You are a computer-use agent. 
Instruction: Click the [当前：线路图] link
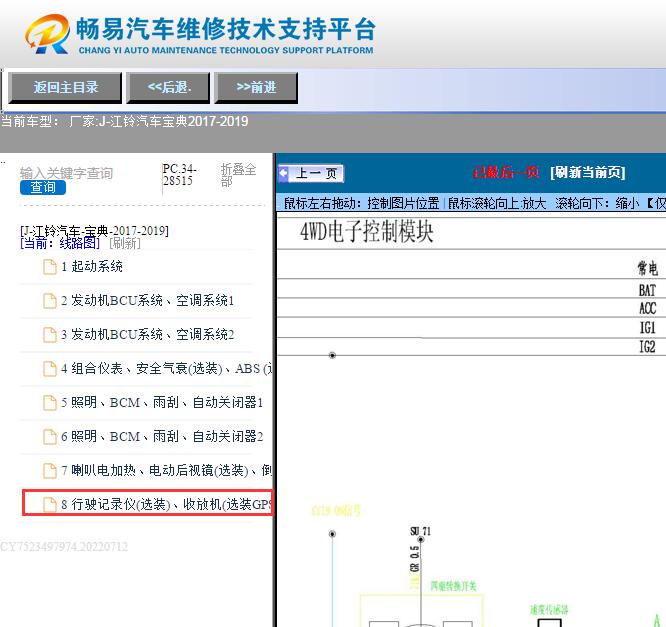pyautogui.click(x=60, y=243)
